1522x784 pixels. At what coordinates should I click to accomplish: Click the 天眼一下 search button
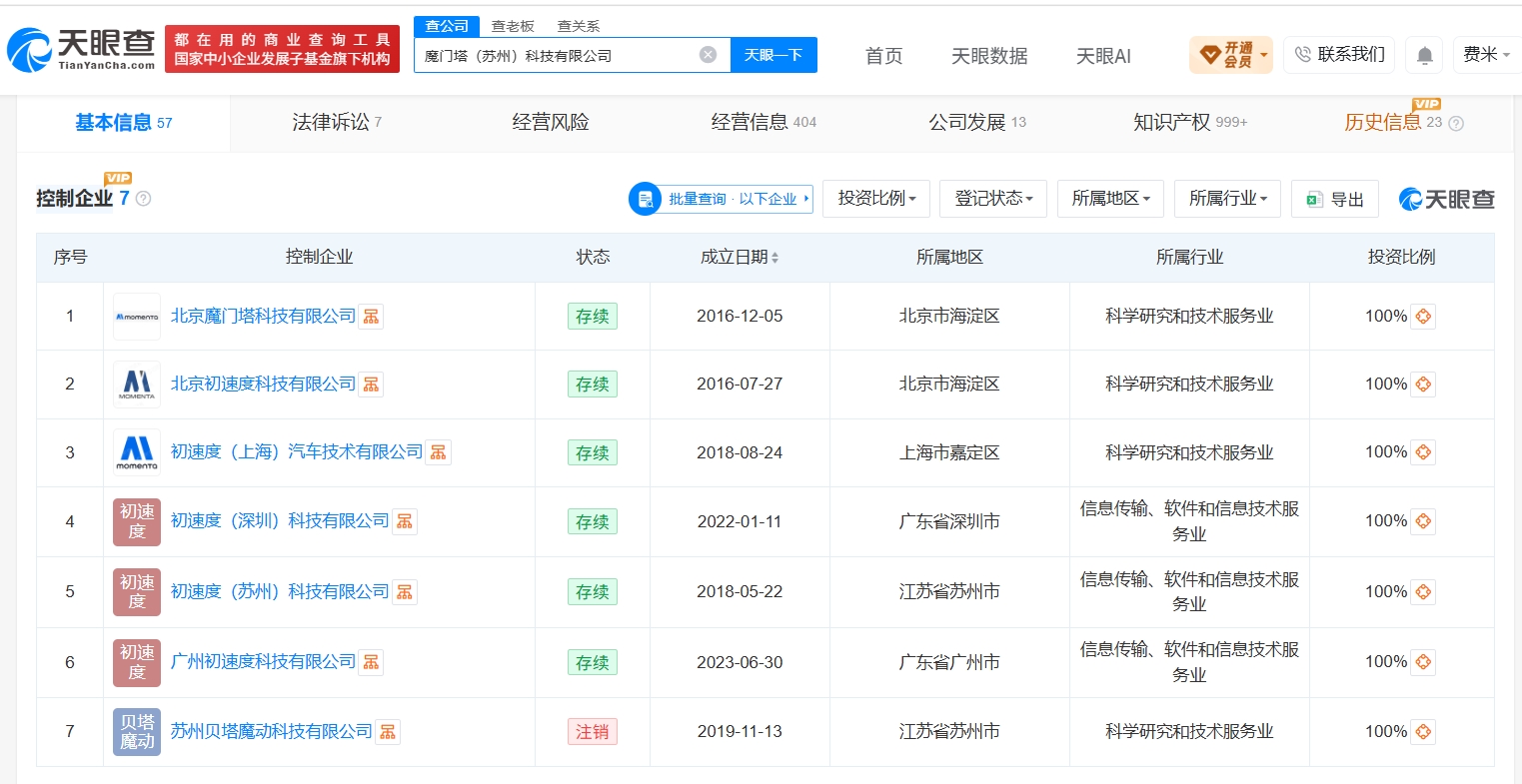[x=773, y=55]
